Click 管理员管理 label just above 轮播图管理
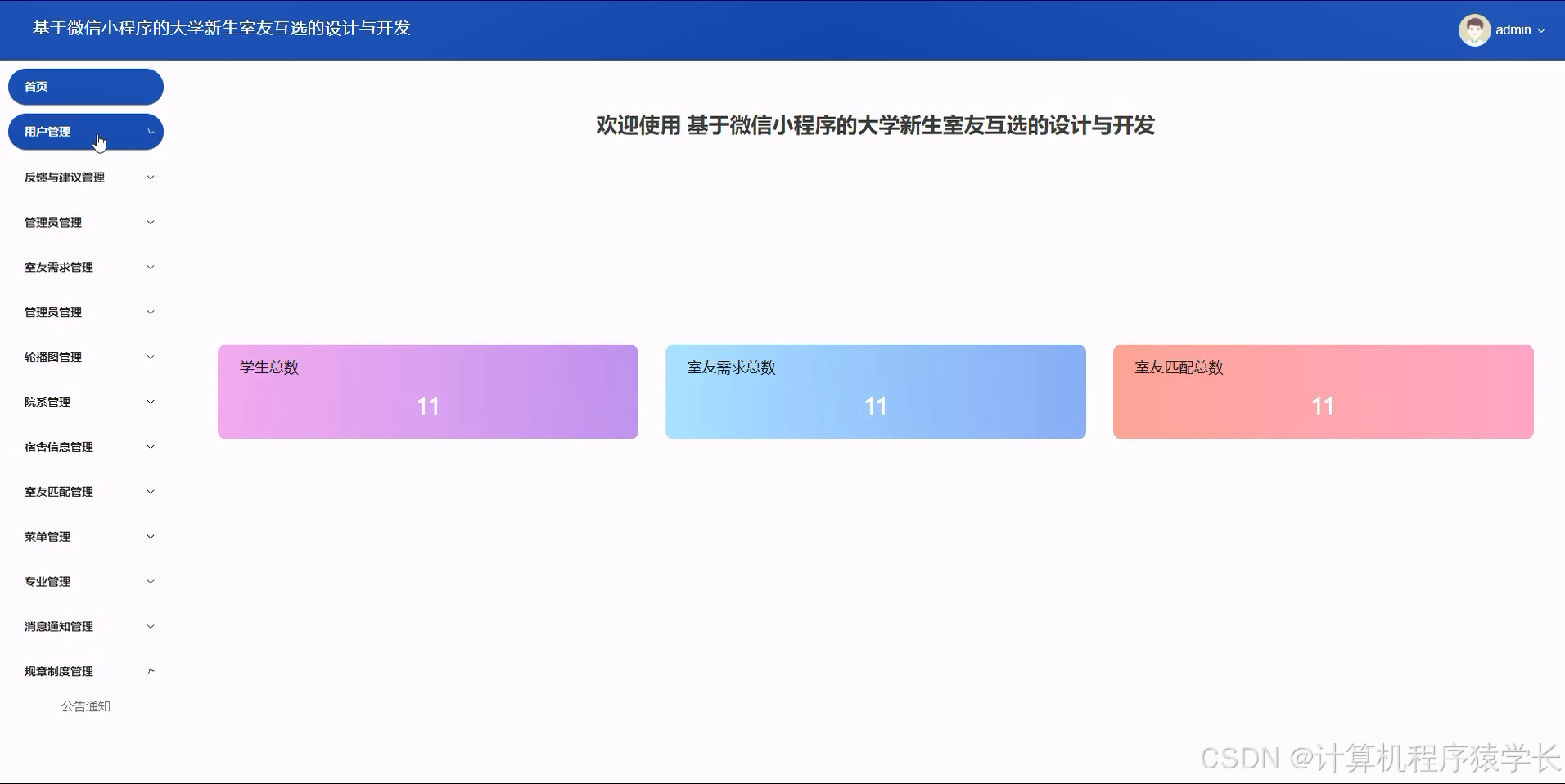This screenshot has width=1565, height=784. pyautogui.click(x=53, y=312)
